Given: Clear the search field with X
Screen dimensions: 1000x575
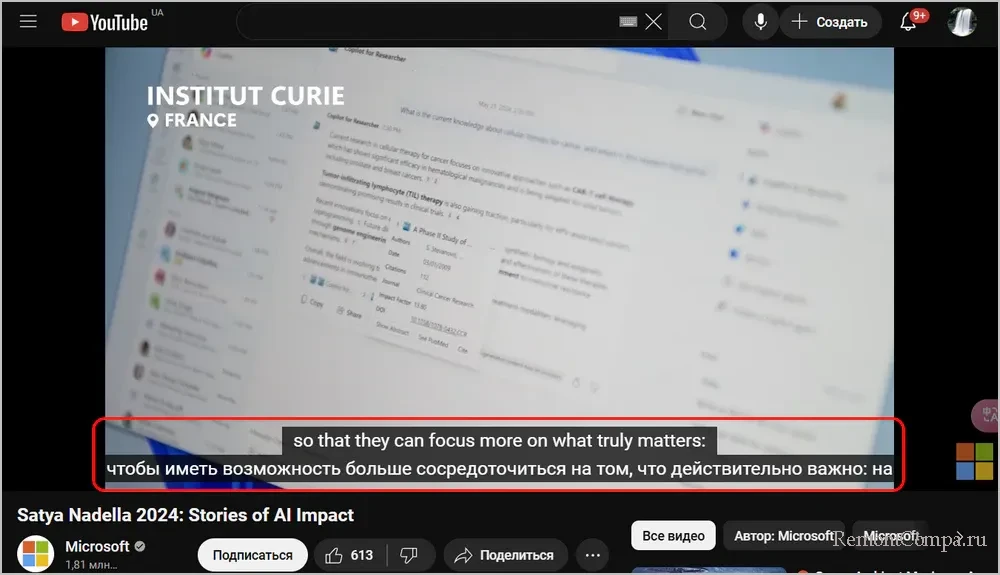Looking at the screenshot, I should (x=654, y=22).
